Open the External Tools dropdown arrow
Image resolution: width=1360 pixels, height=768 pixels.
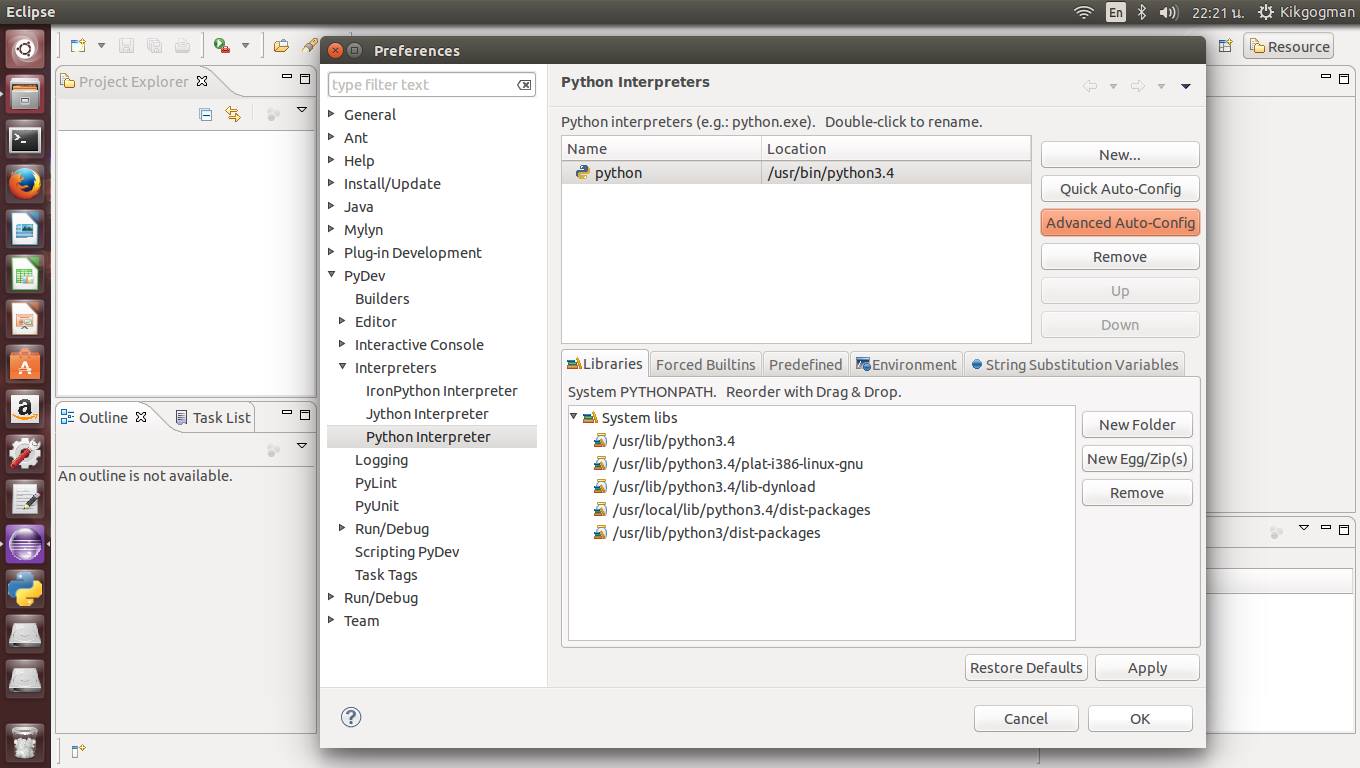[245, 46]
